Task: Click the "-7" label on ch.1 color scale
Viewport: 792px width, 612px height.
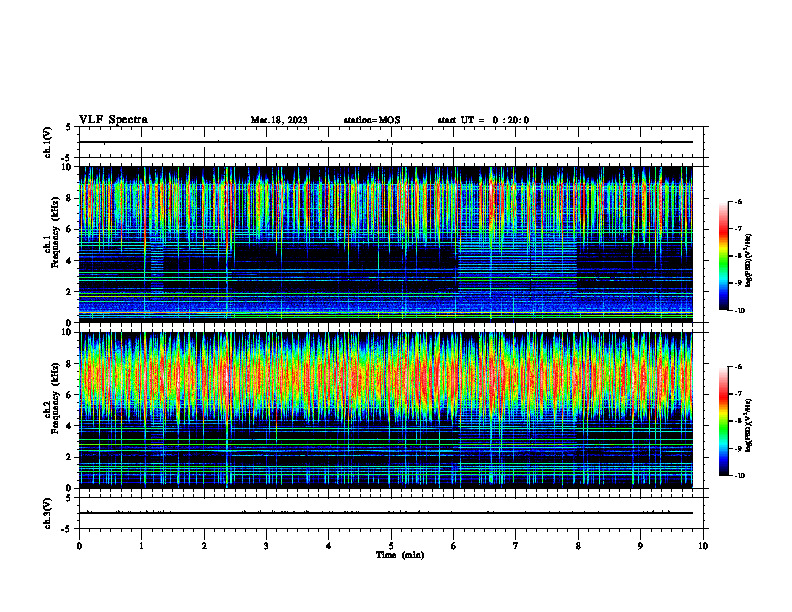Action: (738, 229)
